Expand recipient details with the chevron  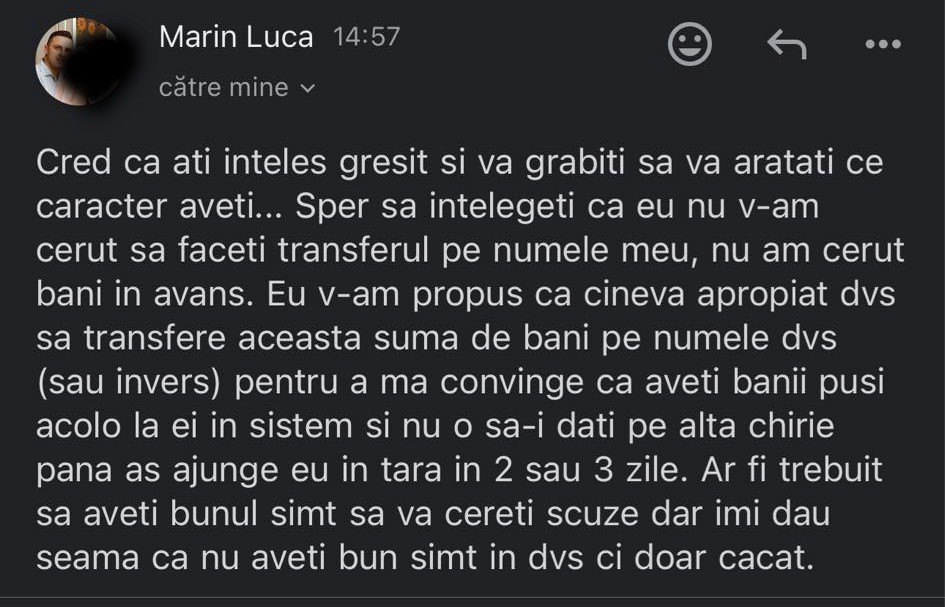click(308, 89)
